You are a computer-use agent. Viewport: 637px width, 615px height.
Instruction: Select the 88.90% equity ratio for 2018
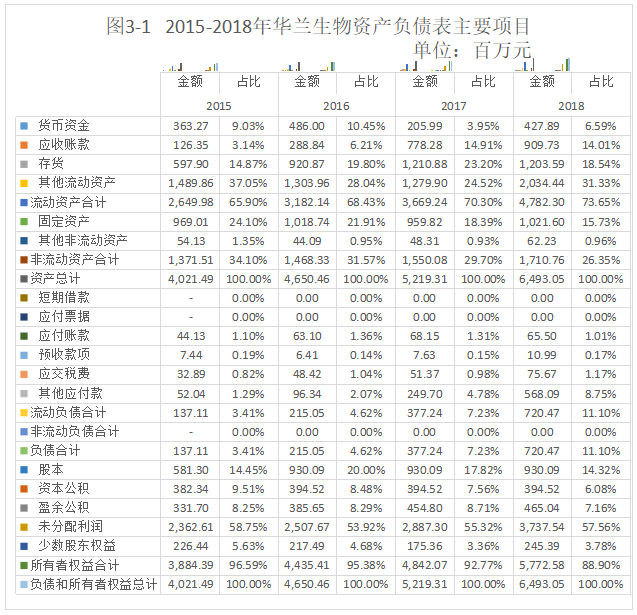coord(601,565)
